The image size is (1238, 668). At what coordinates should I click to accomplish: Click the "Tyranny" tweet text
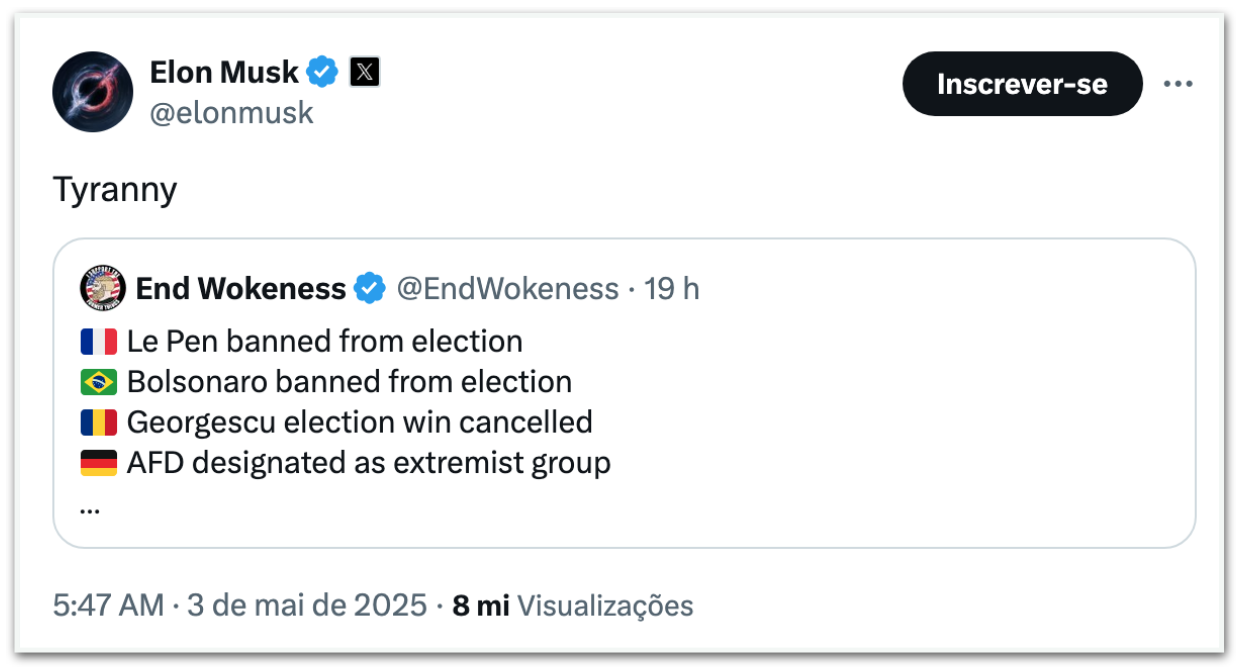point(115,188)
